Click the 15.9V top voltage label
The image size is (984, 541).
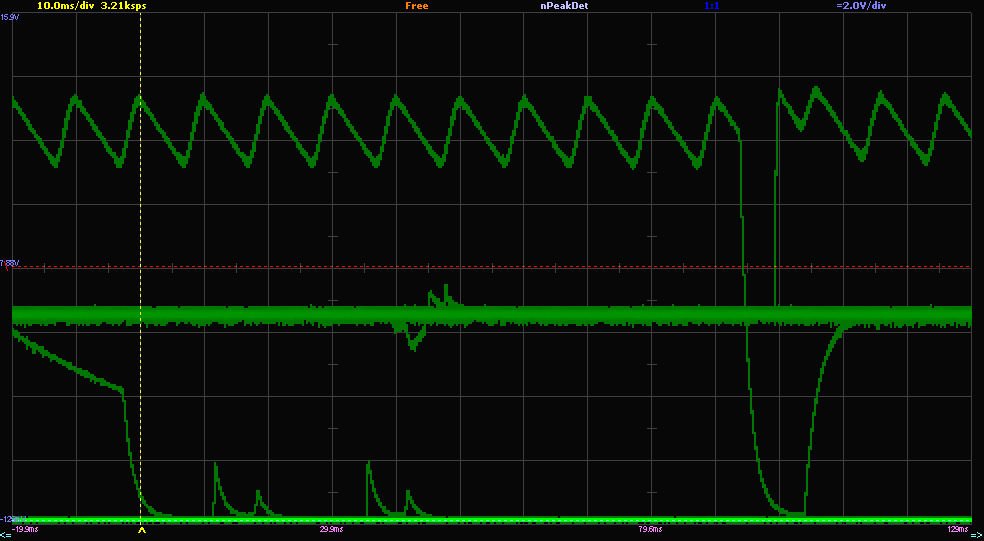click(9, 17)
